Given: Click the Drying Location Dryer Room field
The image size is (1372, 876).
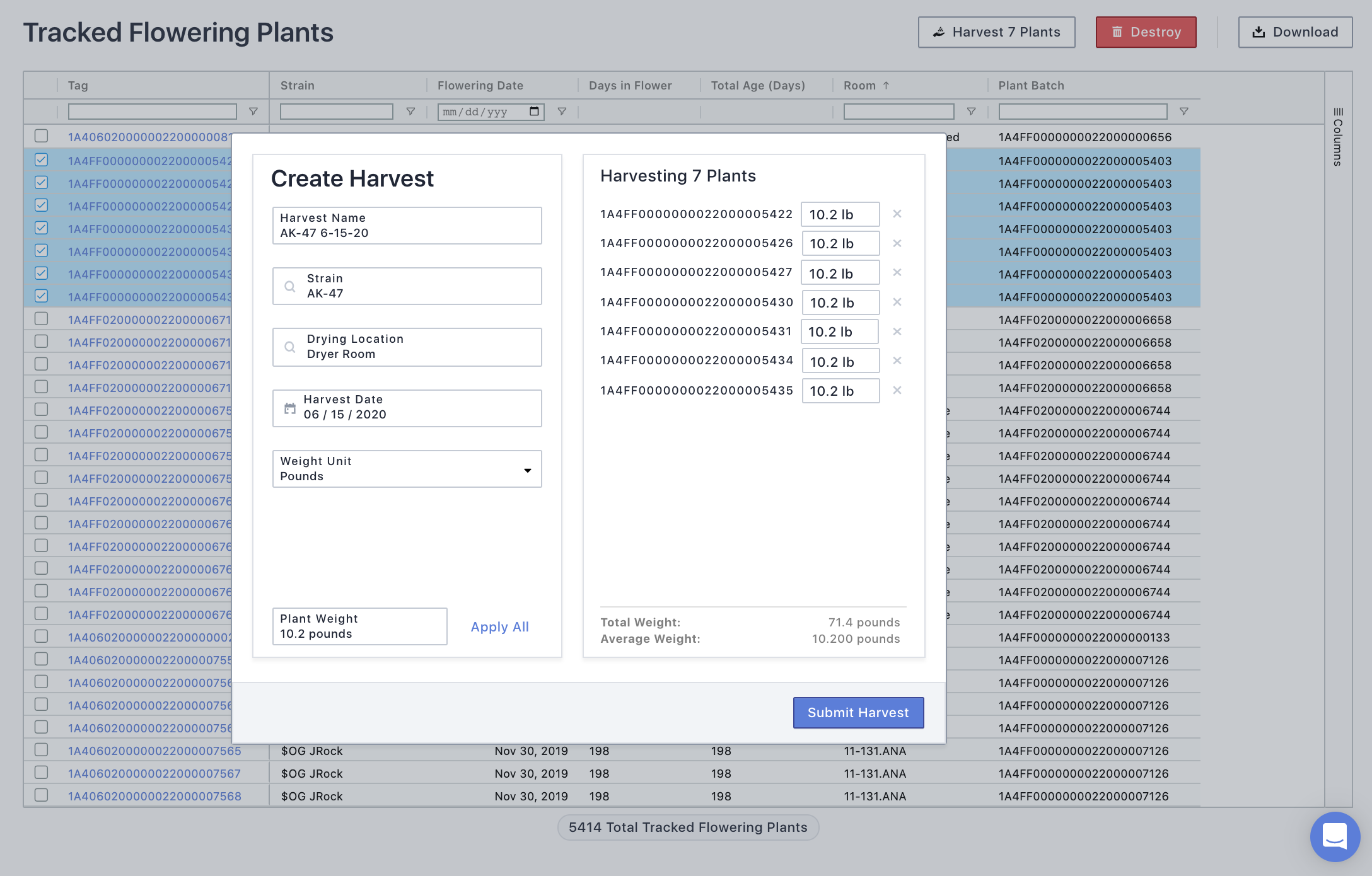Looking at the screenshot, I should (407, 347).
